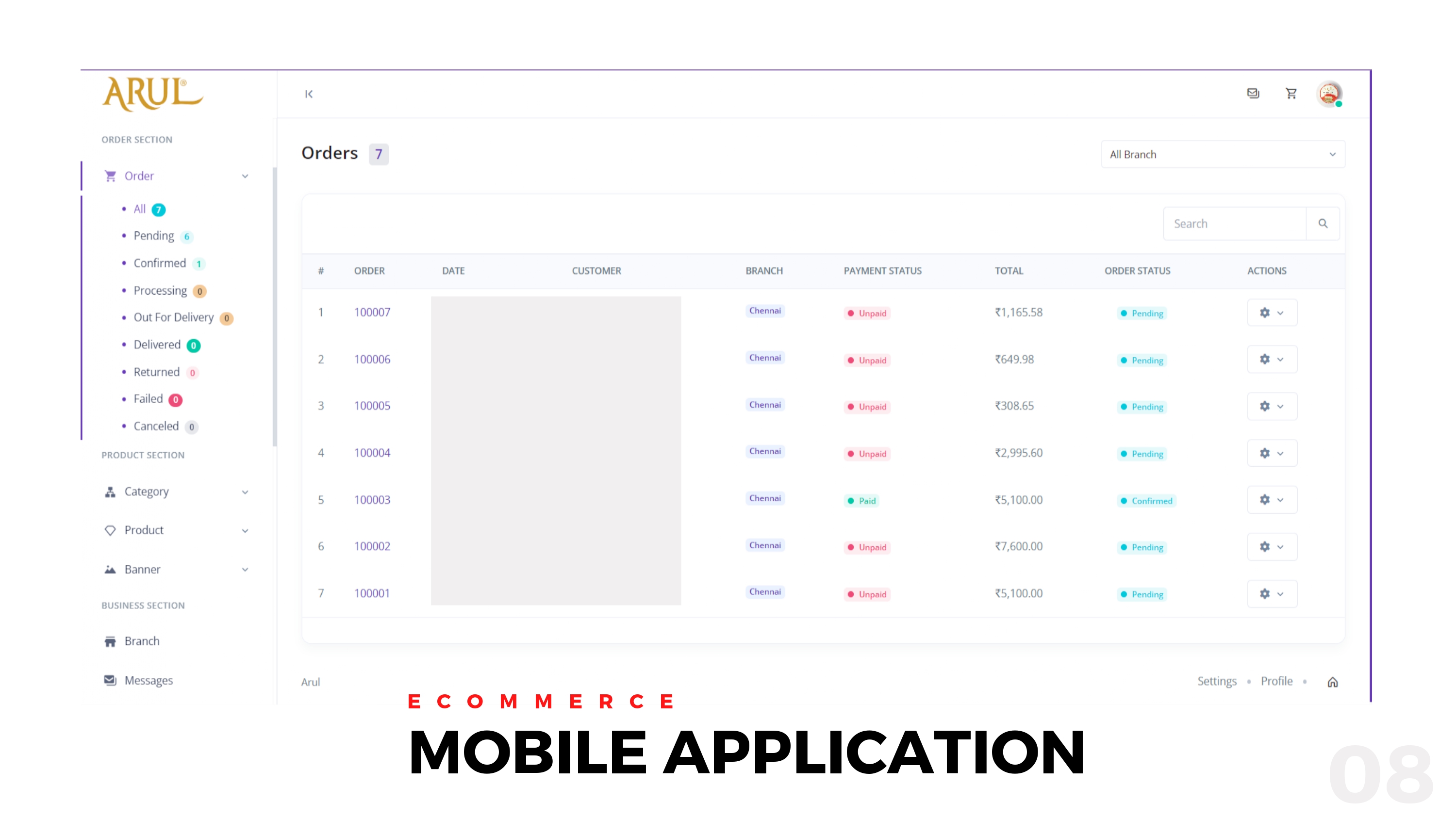Click the Messages envelope icon
The image size is (1456, 819).
coord(110,680)
